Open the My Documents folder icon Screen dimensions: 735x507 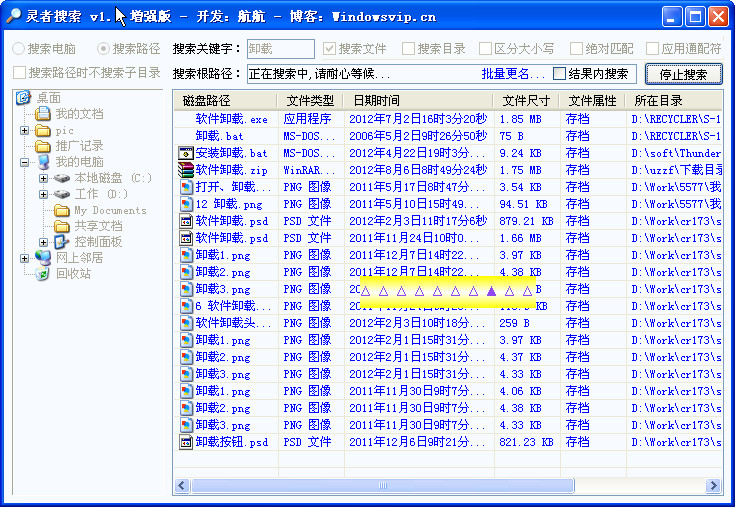point(61,210)
